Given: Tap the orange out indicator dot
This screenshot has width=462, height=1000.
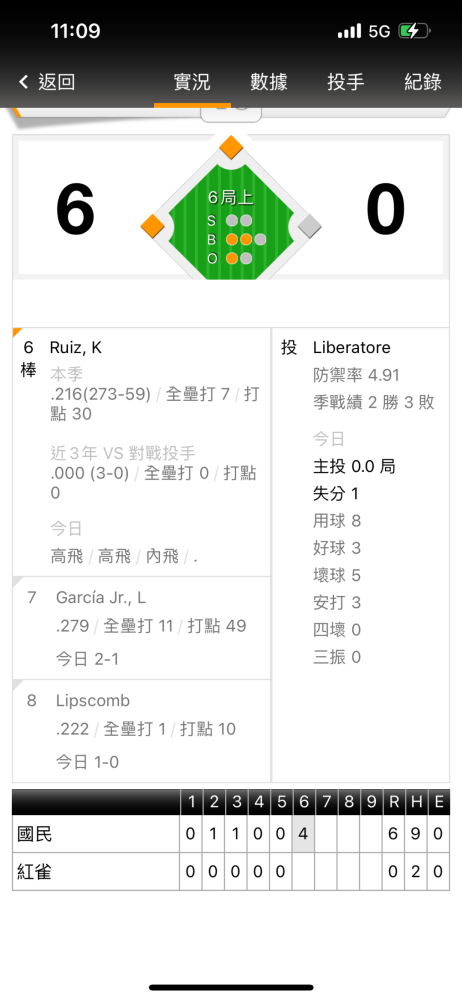Looking at the screenshot, I should coord(232,258).
